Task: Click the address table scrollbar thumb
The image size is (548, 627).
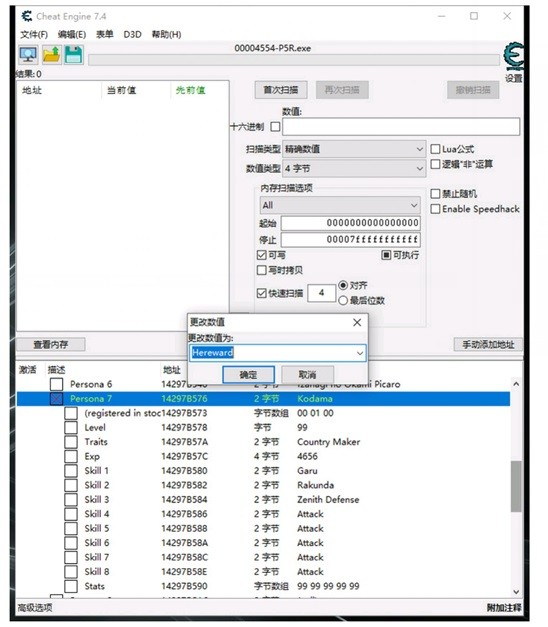Action: (x=516, y=486)
